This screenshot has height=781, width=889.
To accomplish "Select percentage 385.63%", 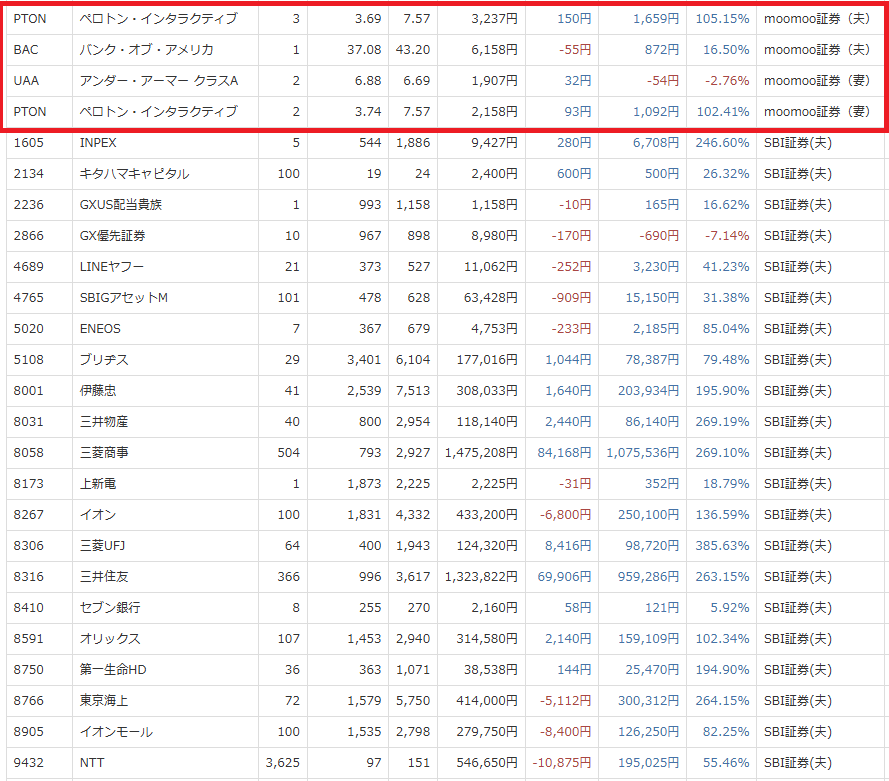I will [722, 546].
